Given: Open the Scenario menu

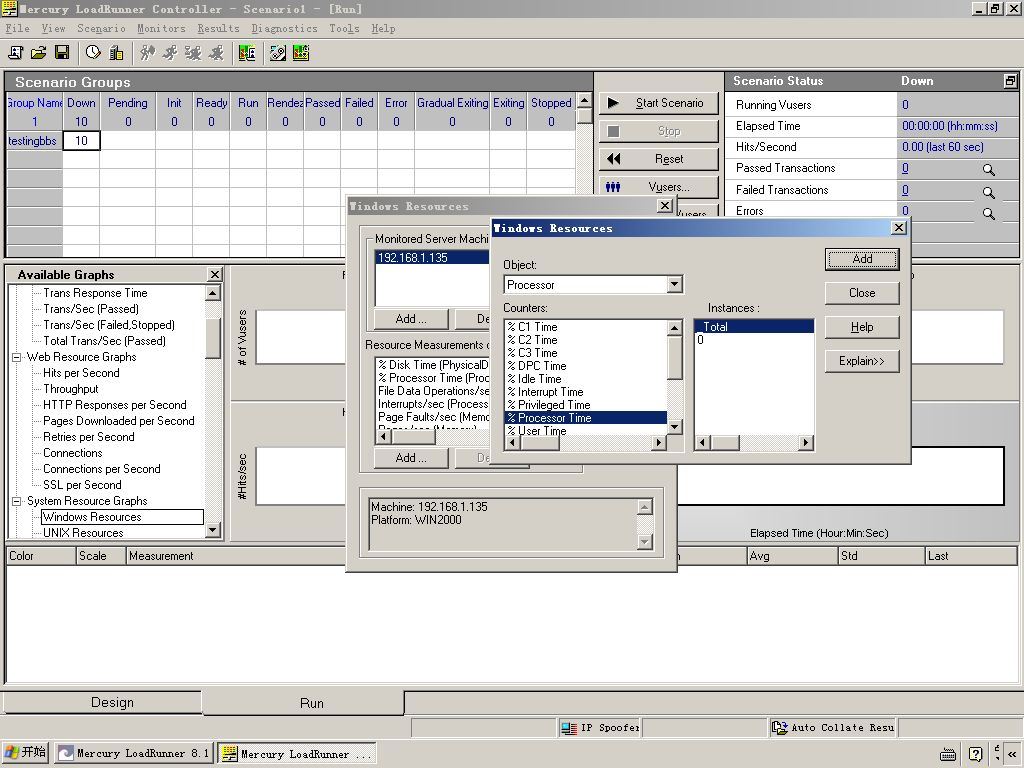Looking at the screenshot, I should pyautogui.click(x=101, y=28).
